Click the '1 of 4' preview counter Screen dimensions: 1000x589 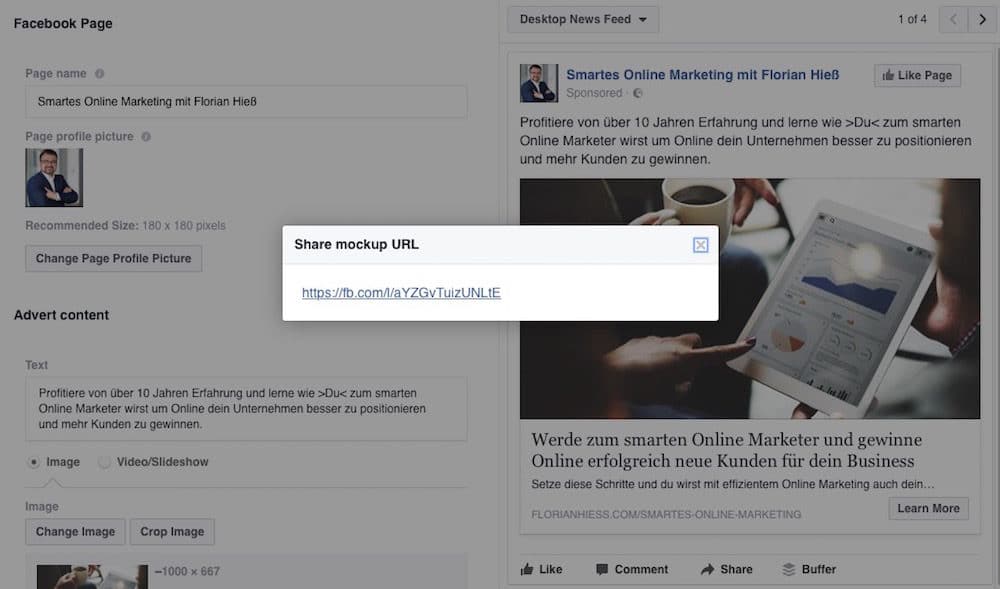click(912, 19)
